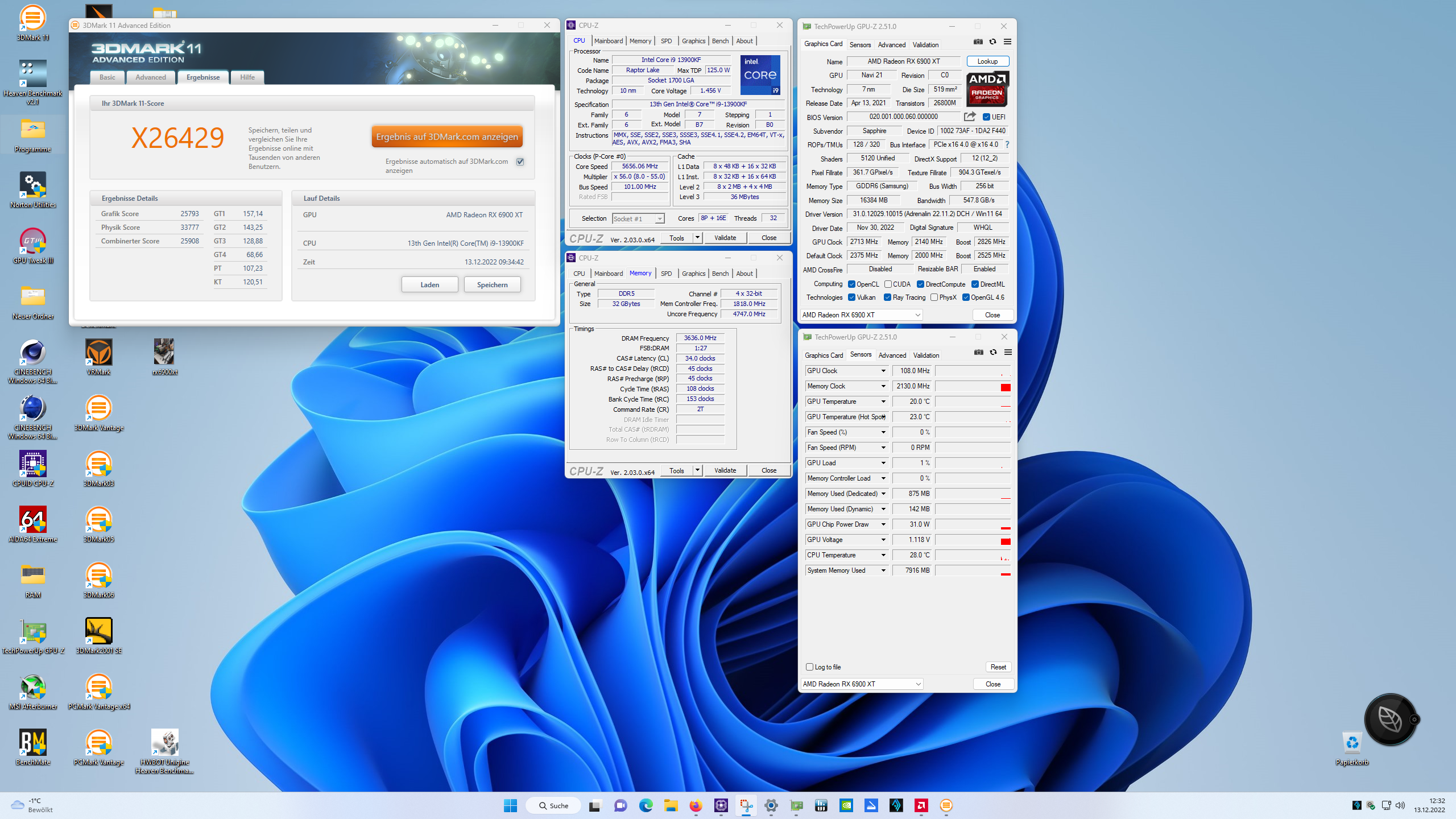
Task: Click the taskbar weather widget
Action: (32, 805)
